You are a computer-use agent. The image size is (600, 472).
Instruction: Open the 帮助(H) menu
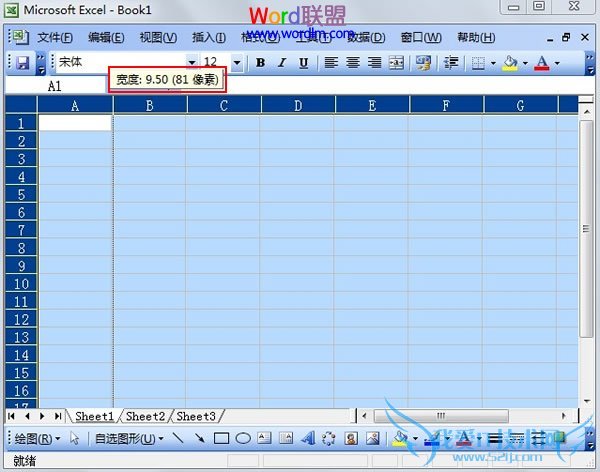tap(476, 38)
